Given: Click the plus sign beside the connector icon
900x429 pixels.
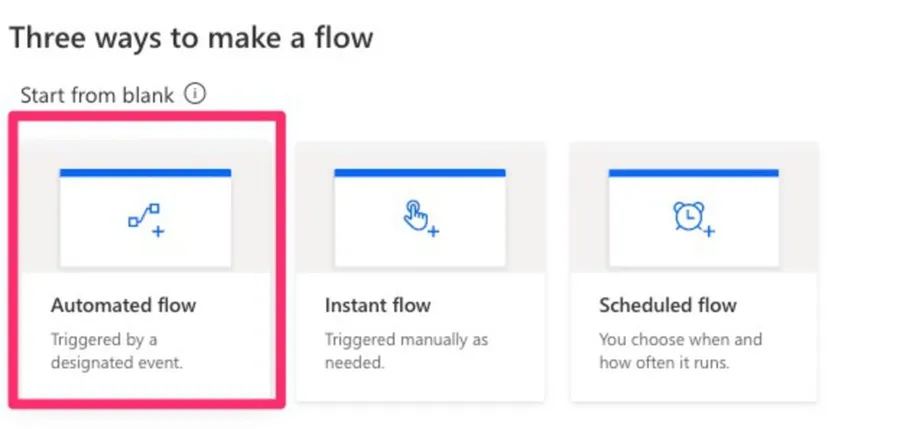Looking at the screenshot, I should pos(158,232).
